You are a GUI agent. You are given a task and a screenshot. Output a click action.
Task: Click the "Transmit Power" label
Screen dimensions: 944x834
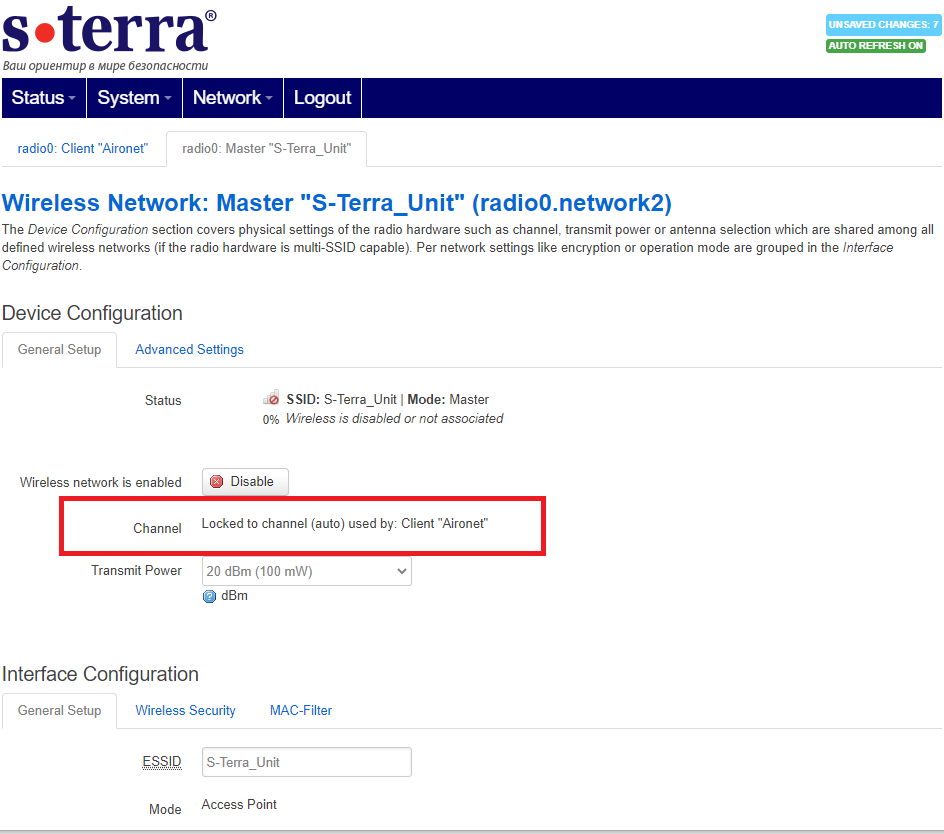[x=137, y=571]
